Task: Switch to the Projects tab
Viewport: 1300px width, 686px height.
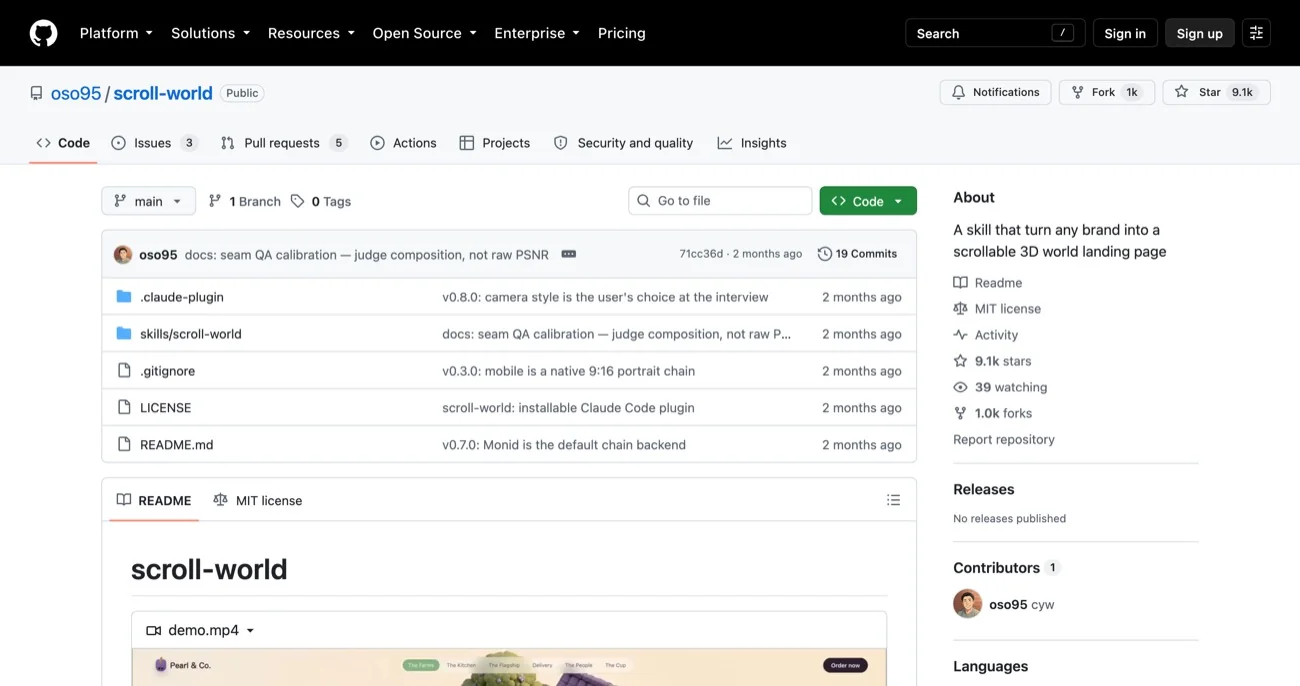Action: [x=494, y=143]
